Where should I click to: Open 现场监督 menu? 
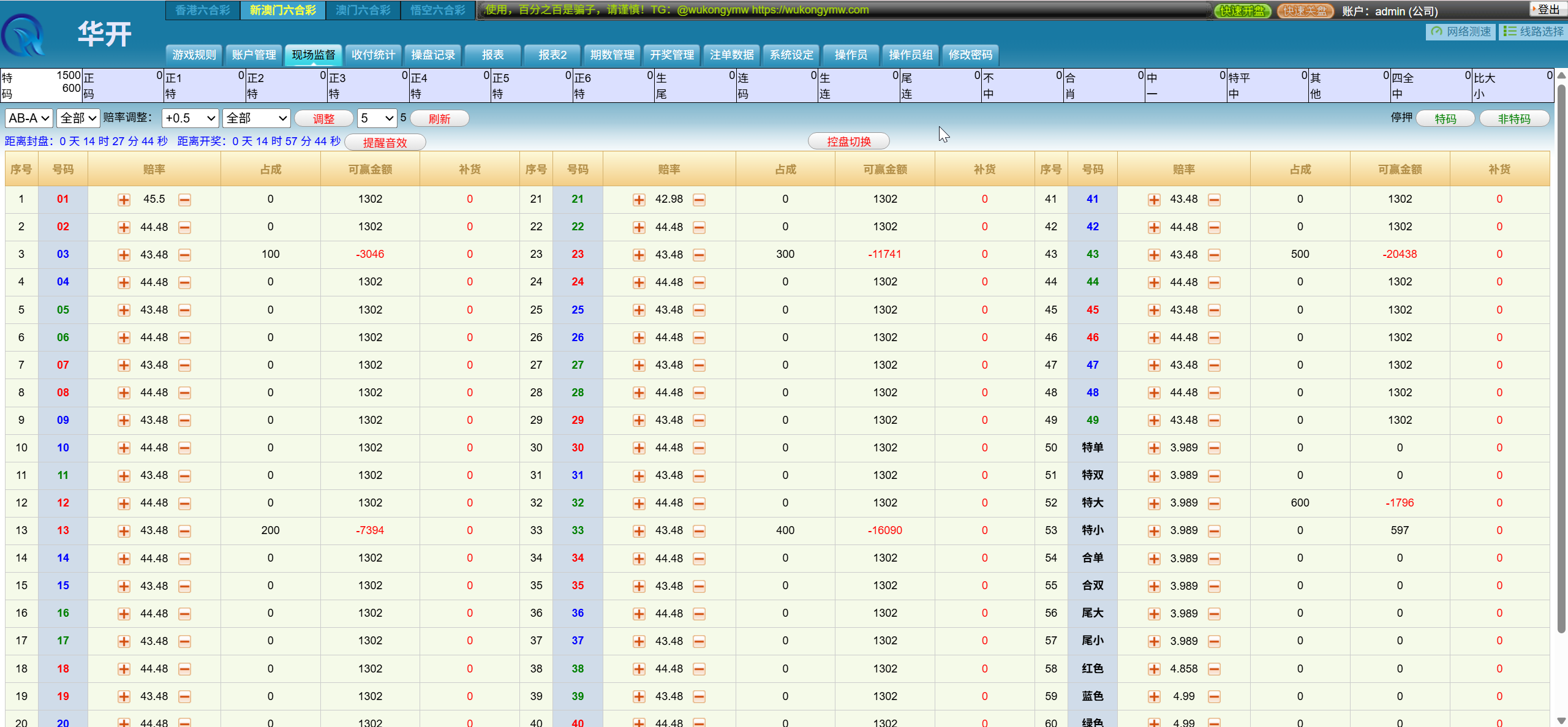[314, 55]
